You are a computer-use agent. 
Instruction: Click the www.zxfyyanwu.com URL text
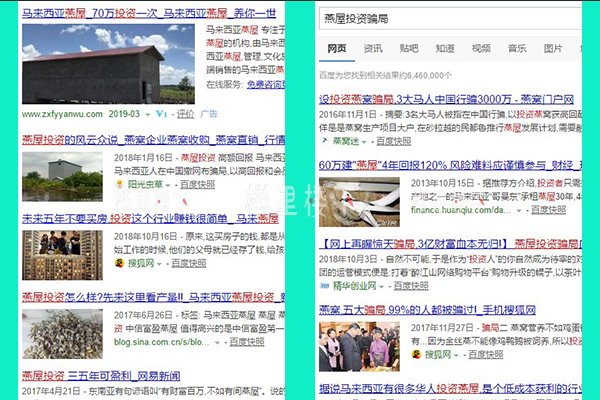(62, 114)
